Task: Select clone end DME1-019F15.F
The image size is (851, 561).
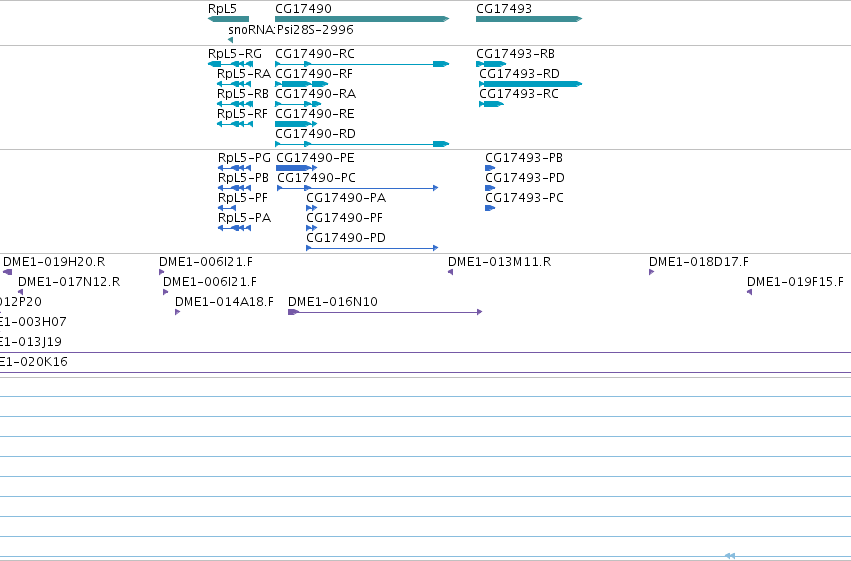Action: point(795,282)
